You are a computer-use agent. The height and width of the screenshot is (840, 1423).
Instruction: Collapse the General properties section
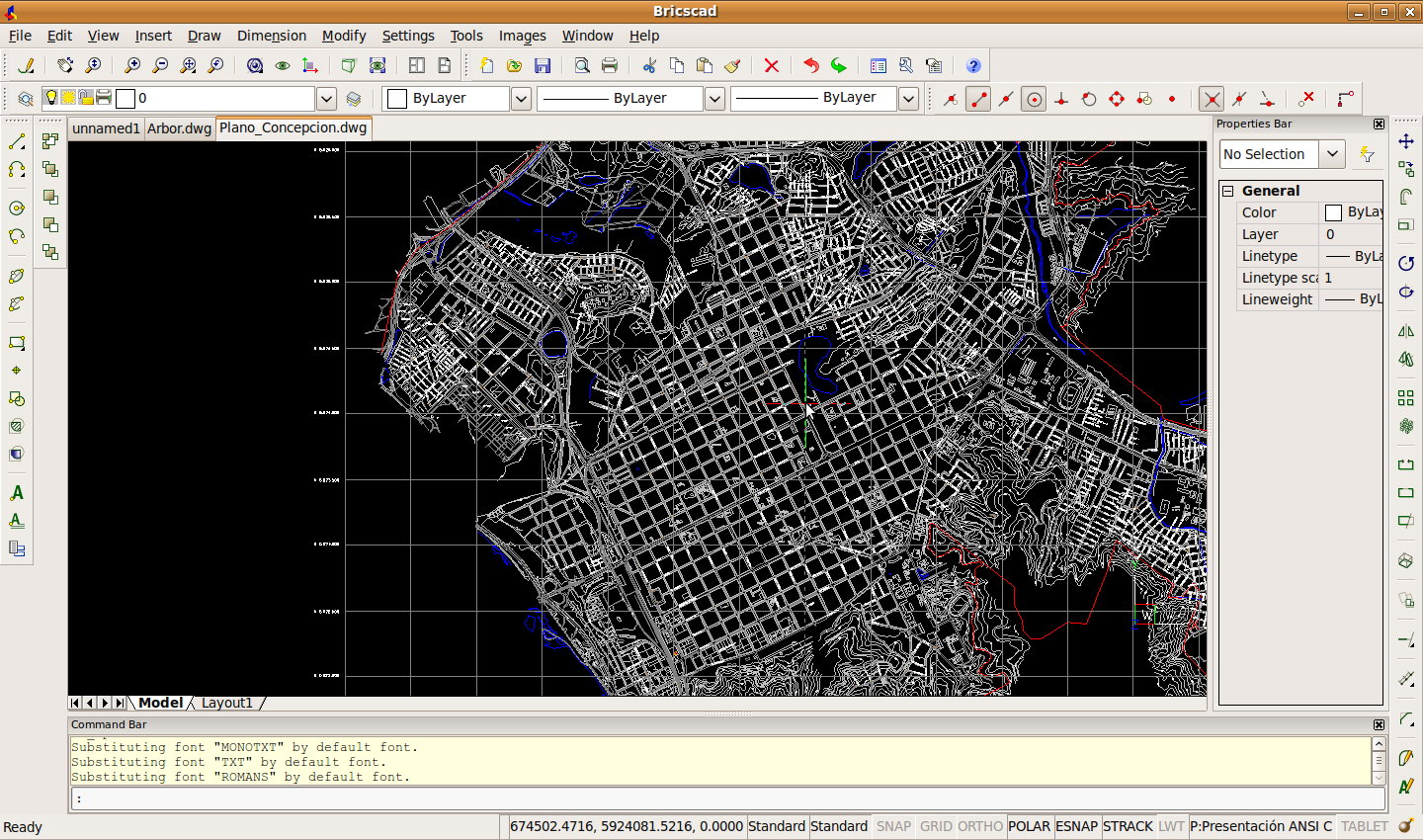coord(1228,191)
